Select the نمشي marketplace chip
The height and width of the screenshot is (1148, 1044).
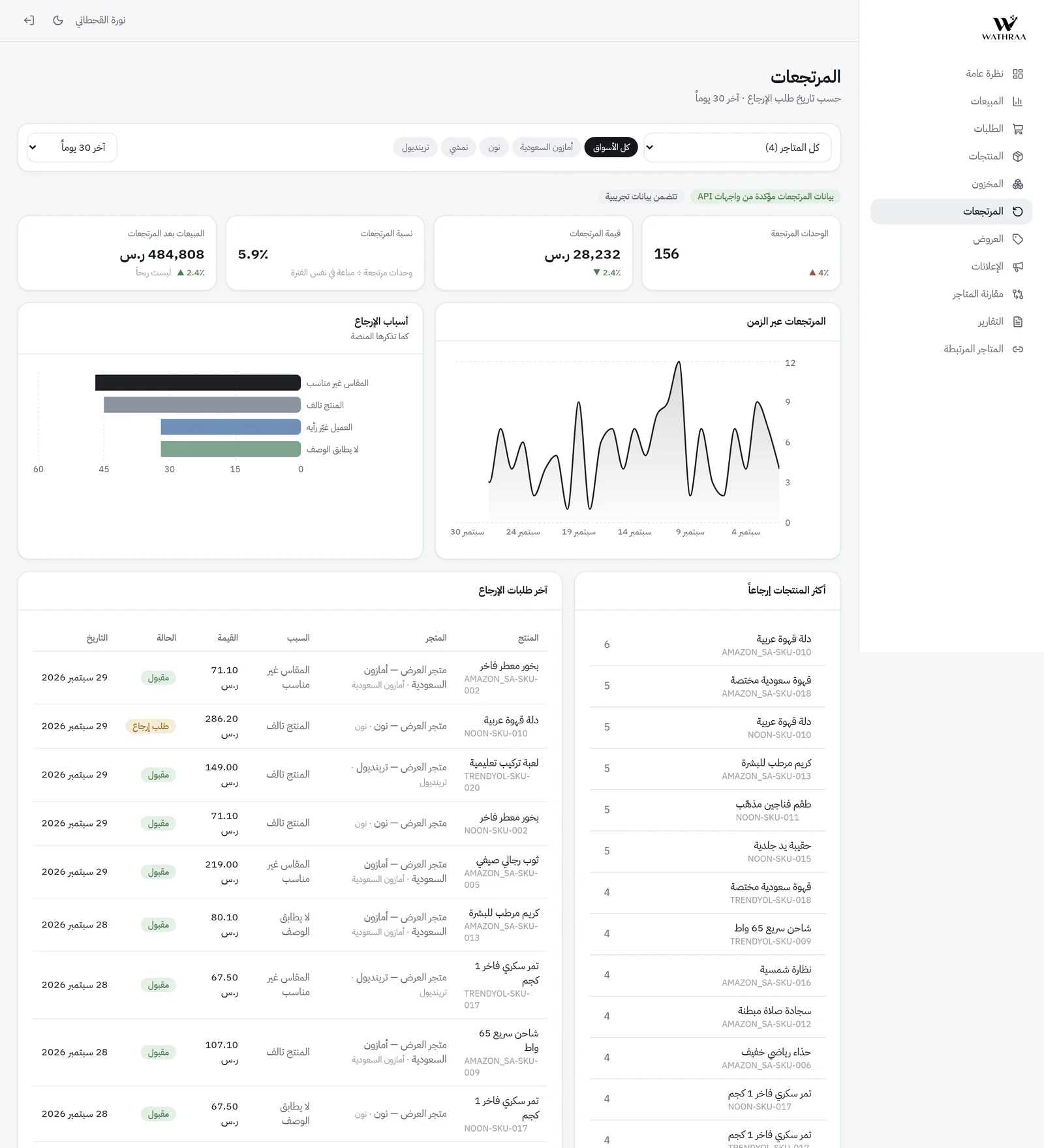pos(459,147)
